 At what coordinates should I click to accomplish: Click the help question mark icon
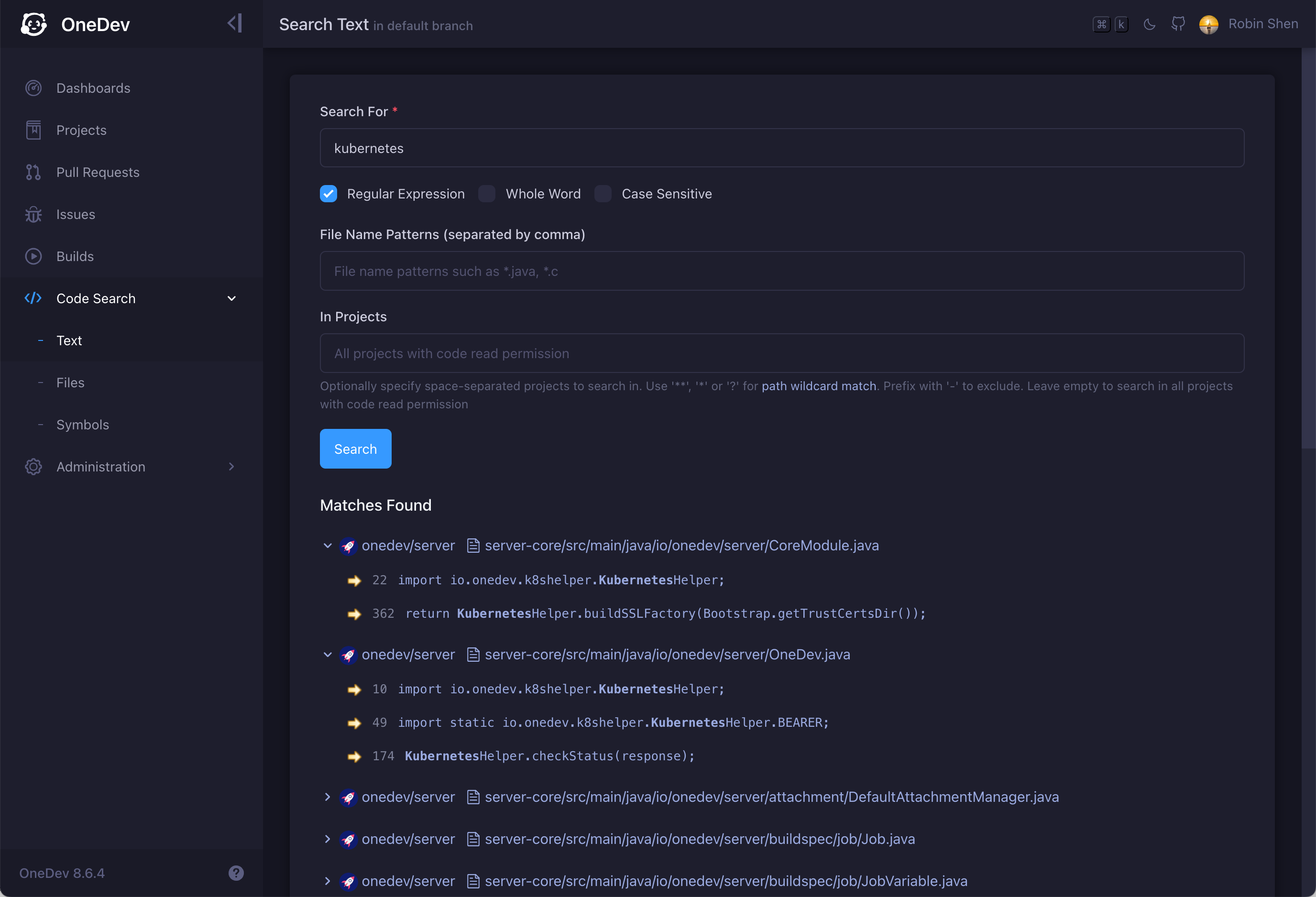236,873
